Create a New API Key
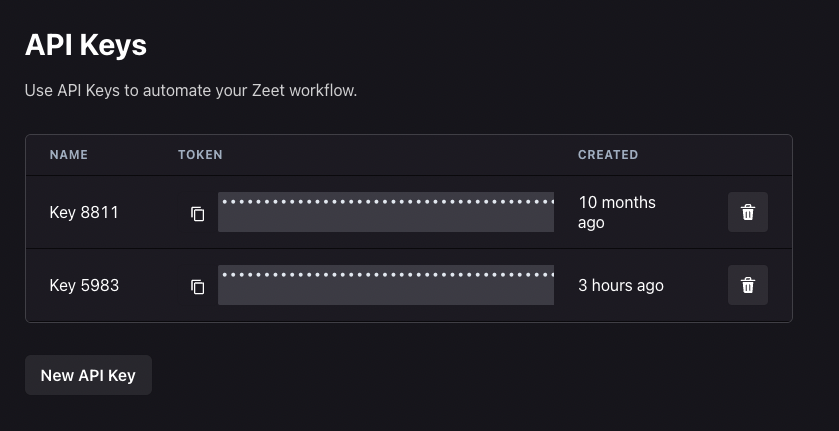The height and width of the screenshot is (431, 839). coord(88,375)
